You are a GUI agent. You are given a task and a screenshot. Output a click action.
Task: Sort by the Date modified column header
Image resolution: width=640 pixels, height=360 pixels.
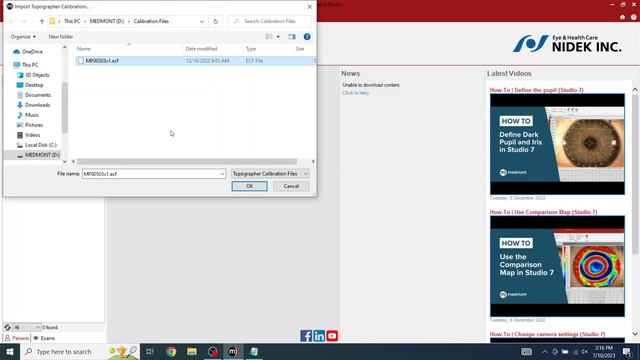(x=201, y=49)
